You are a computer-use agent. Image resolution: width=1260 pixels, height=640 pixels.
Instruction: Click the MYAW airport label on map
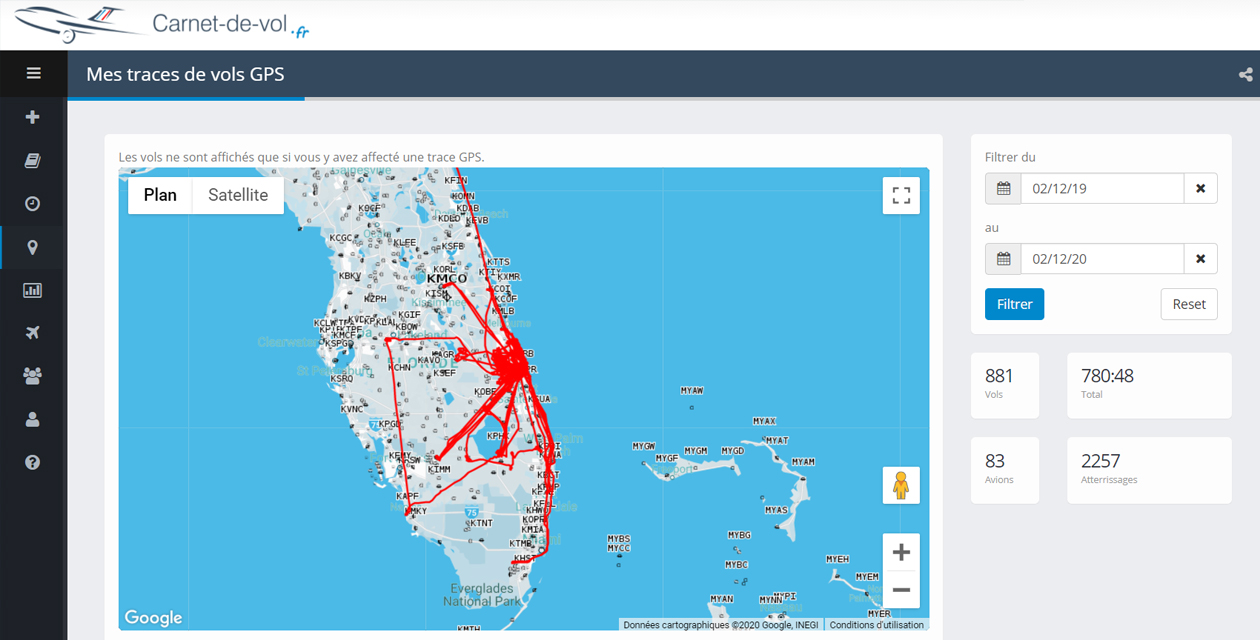691,390
